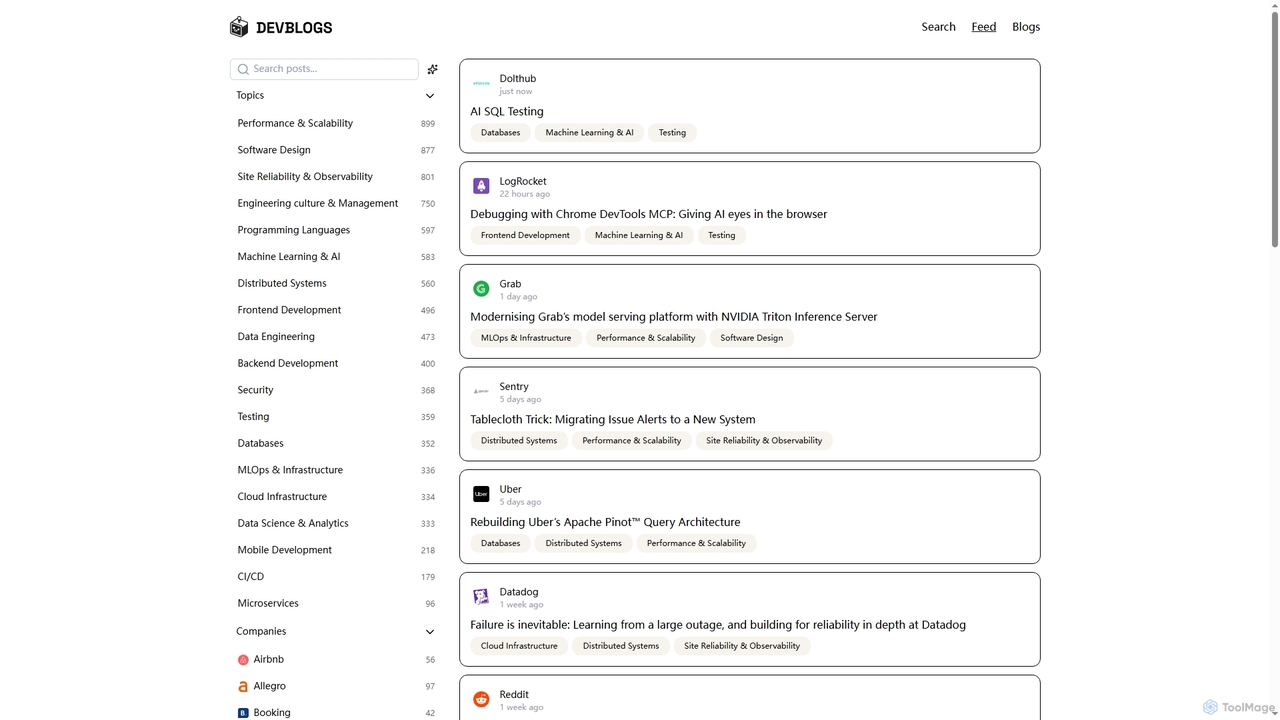Choose Programming Languages topic
Viewport: 1280px width, 720px height.
[336, 230]
